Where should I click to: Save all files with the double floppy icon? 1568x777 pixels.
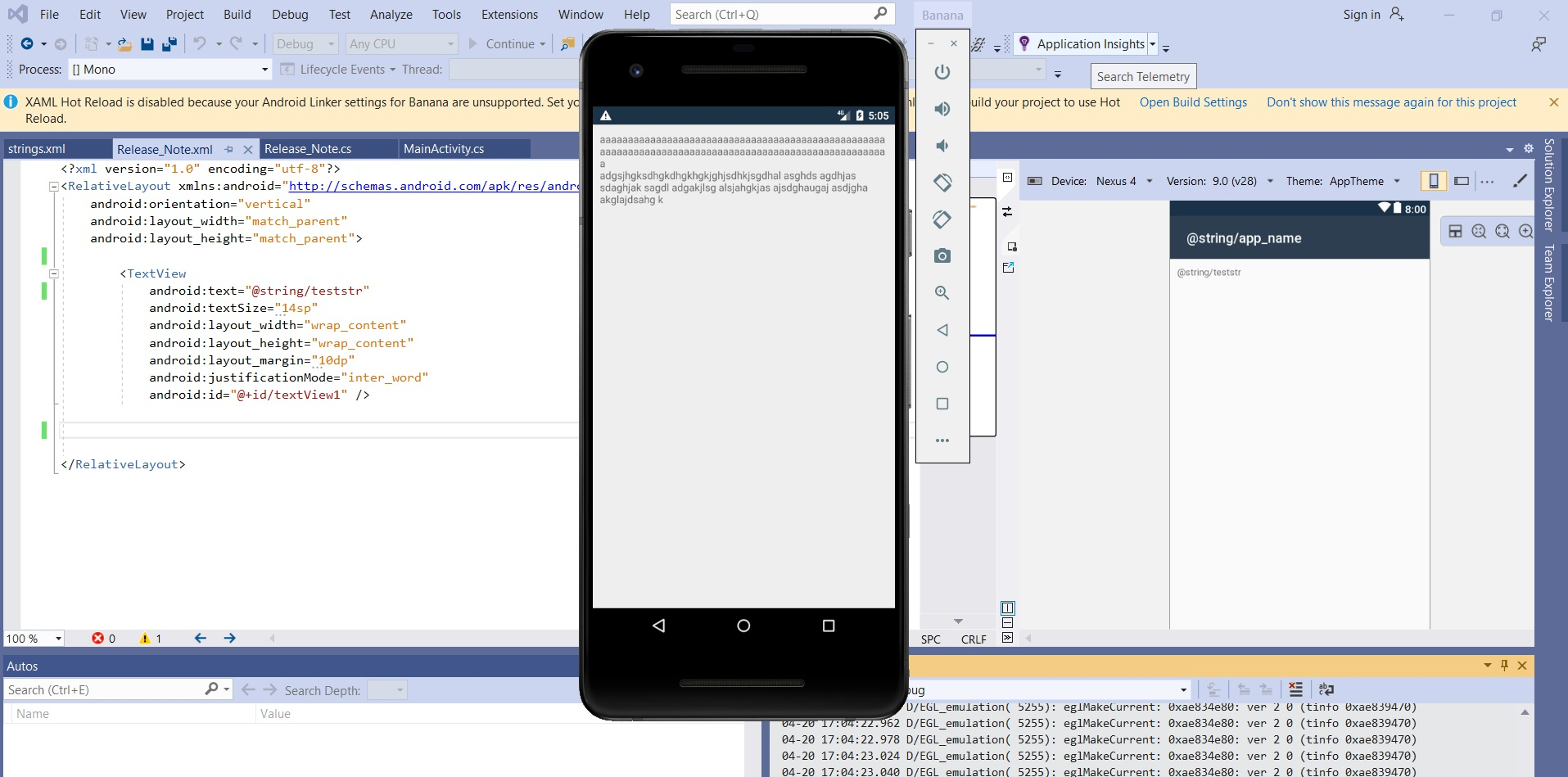point(169,44)
